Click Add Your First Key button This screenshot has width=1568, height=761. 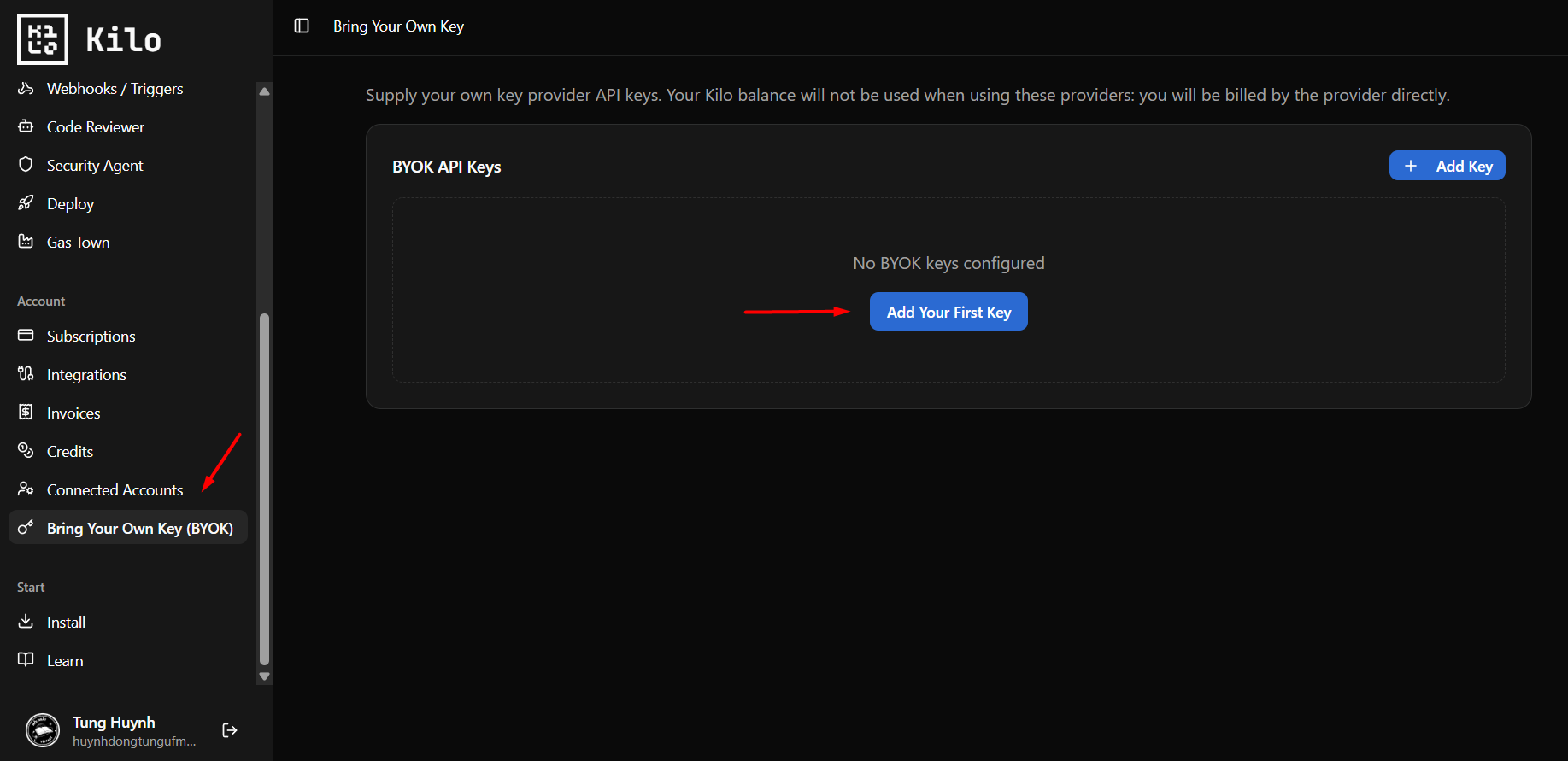tap(948, 312)
